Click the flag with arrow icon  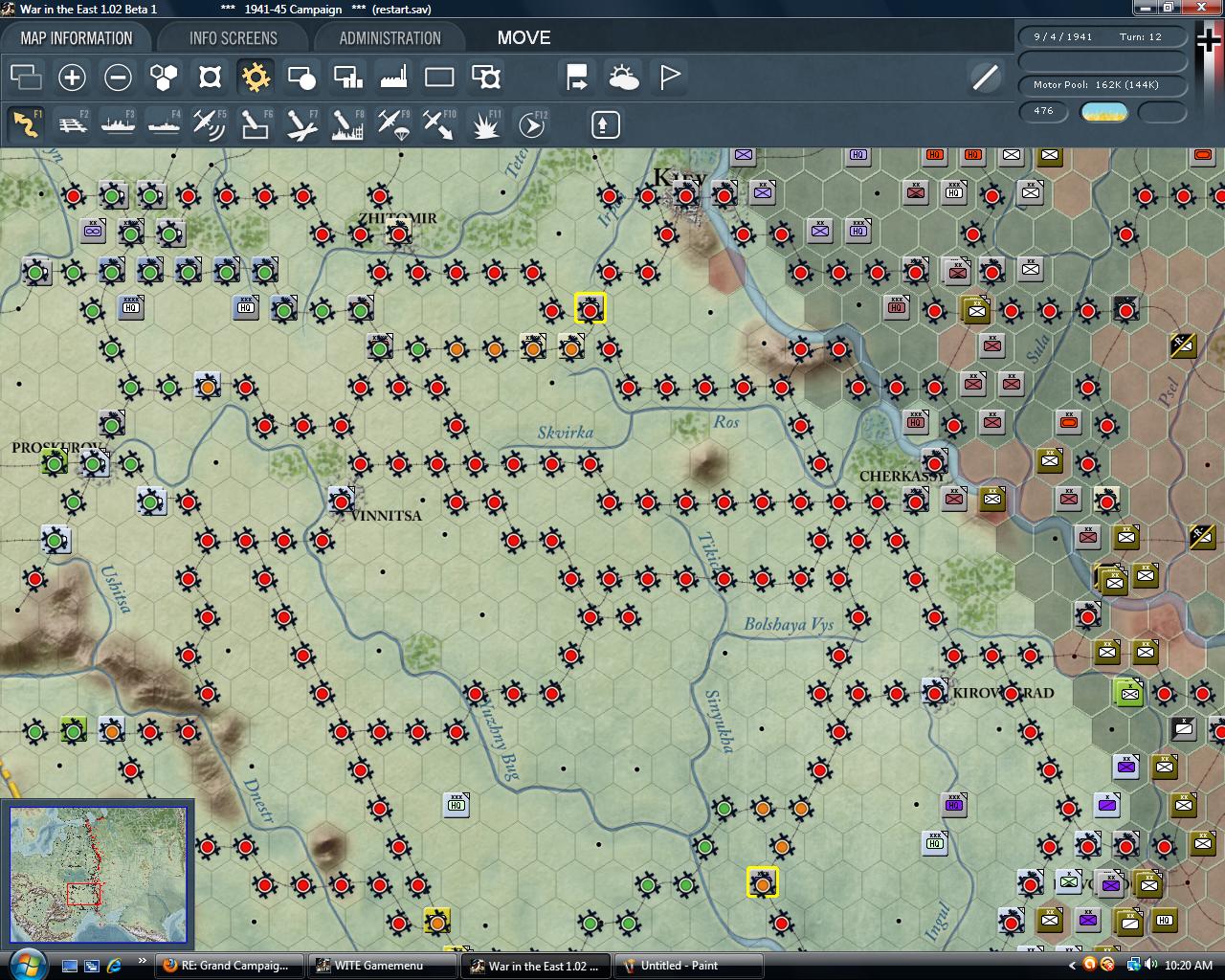[x=577, y=77]
